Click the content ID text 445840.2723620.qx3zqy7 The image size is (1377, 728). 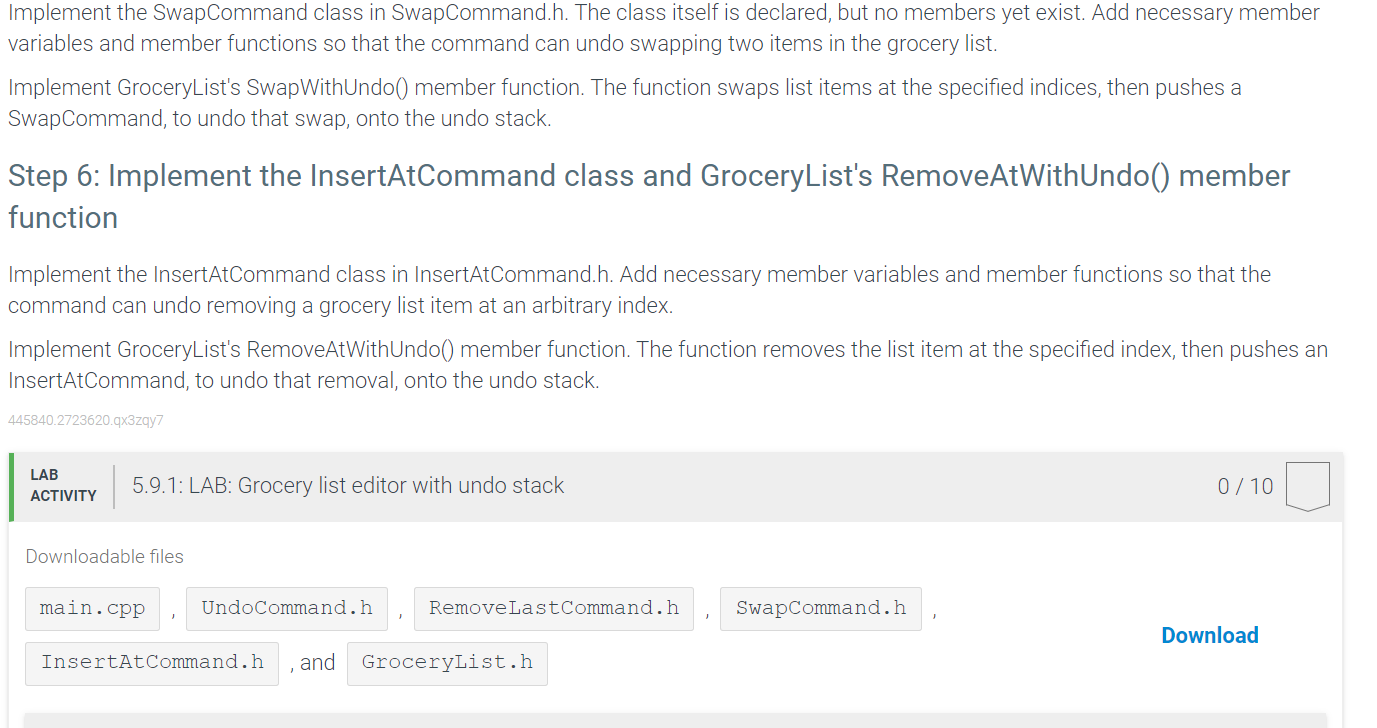[86, 420]
